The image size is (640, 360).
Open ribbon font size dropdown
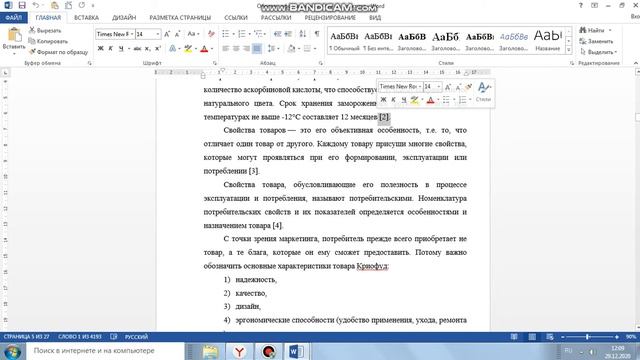158,34
